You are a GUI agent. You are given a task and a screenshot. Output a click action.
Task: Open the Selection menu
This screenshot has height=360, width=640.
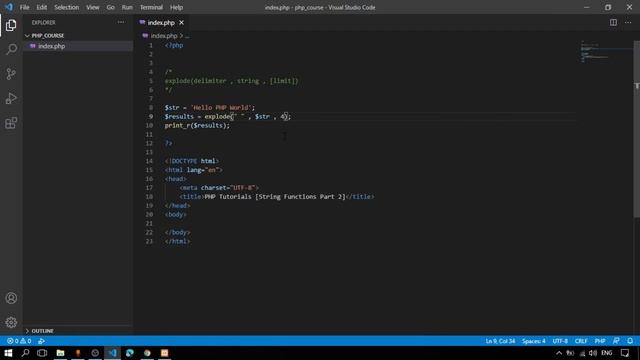pos(67,7)
